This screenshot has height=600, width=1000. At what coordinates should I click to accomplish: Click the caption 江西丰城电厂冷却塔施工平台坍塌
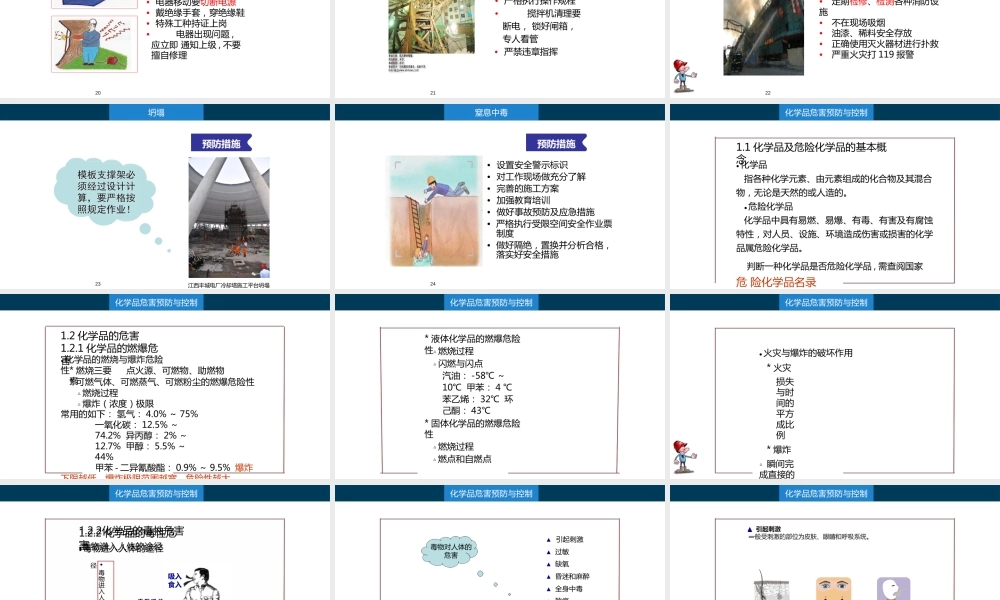[x=228, y=285]
